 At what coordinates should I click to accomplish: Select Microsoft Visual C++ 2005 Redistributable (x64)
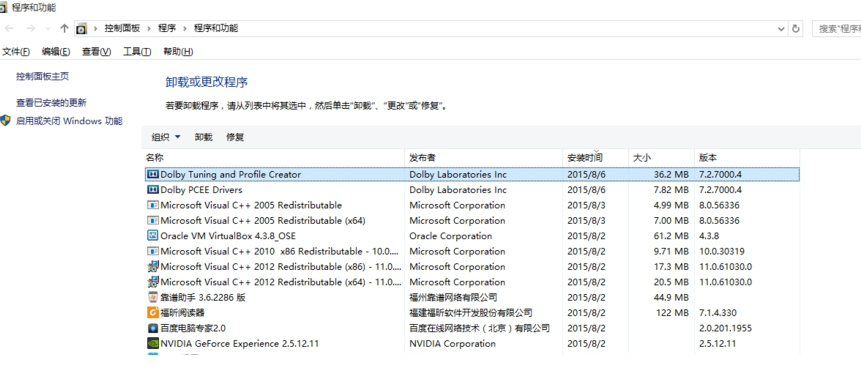pos(472,221)
